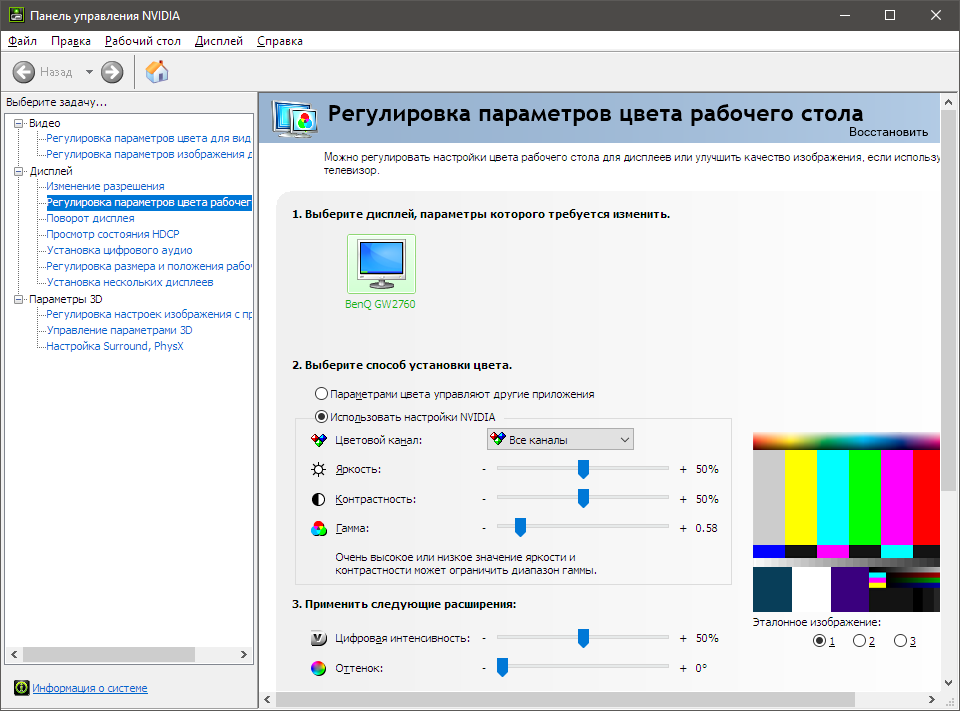Click the digital vibrance icon
The height and width of the screenshot is (711, 960).
[318, 638]
